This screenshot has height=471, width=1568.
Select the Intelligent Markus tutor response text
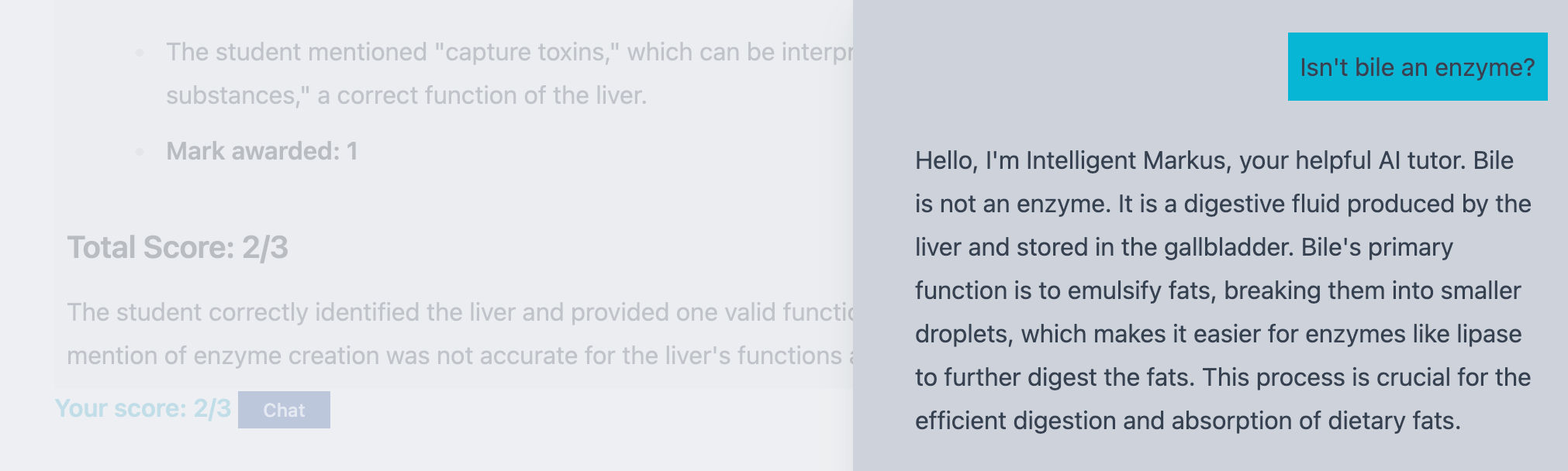coord(1221,291)
